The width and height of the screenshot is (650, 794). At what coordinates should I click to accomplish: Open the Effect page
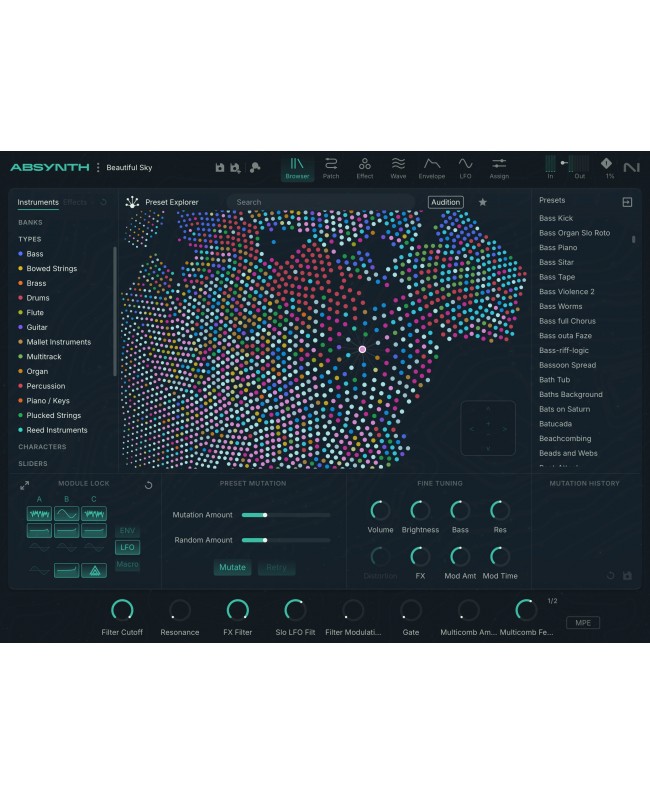click(364, 169)
